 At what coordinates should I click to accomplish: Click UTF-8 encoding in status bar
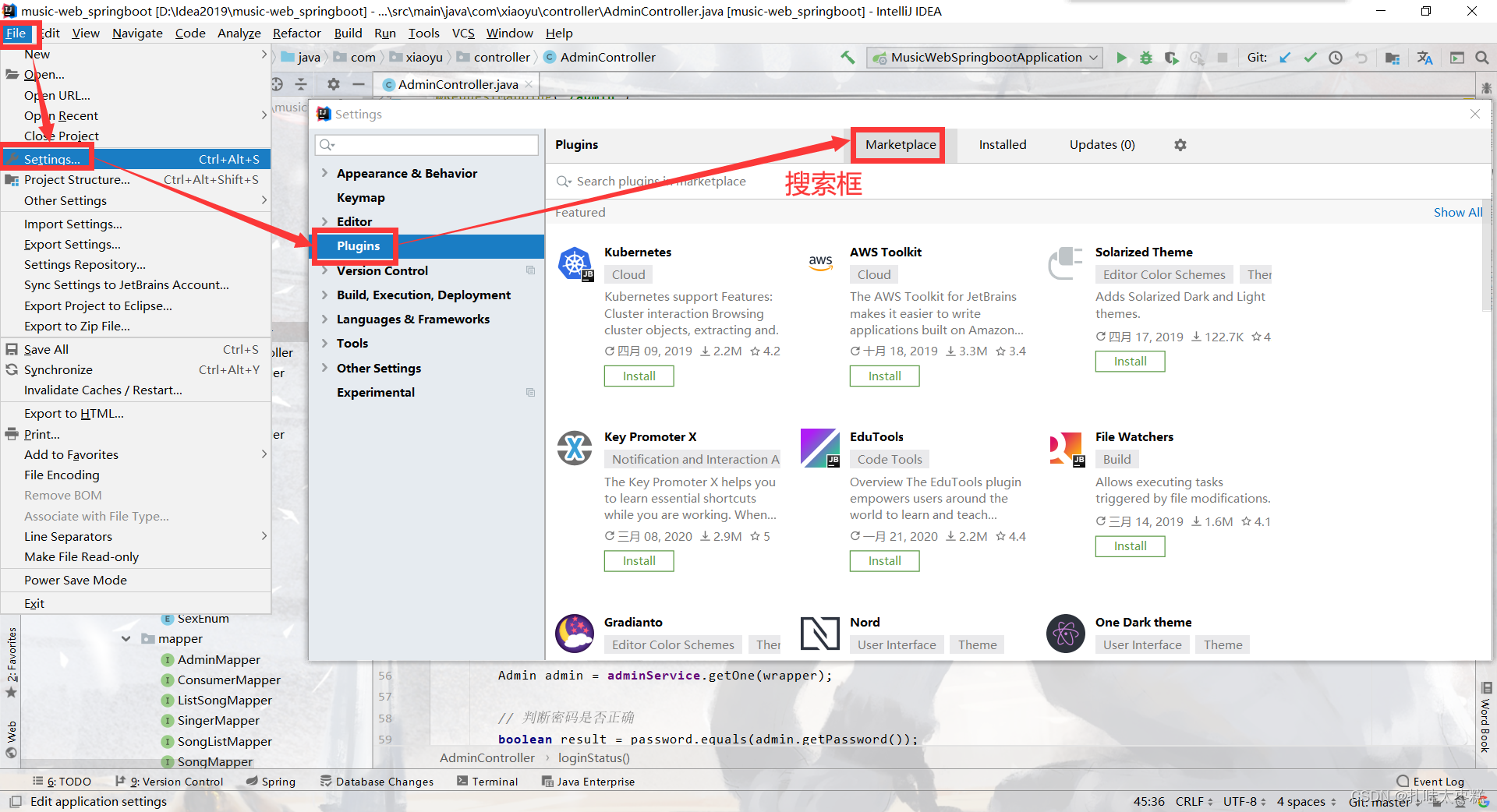click(x=1244, y=801)
